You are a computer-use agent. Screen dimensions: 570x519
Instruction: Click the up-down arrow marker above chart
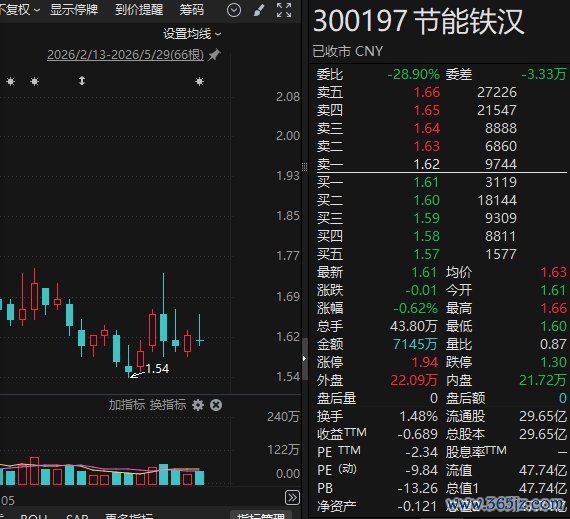pos(82,81)
